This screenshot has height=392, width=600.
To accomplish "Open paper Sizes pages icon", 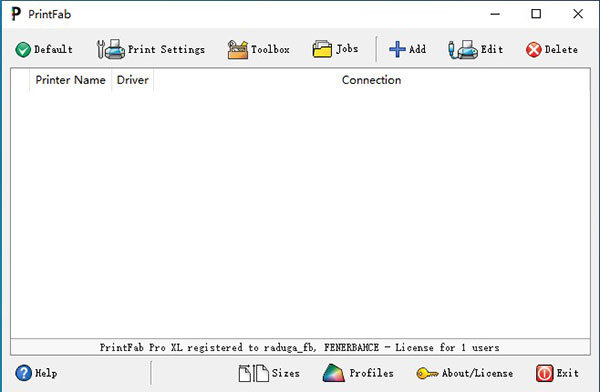I will [253, 373].
